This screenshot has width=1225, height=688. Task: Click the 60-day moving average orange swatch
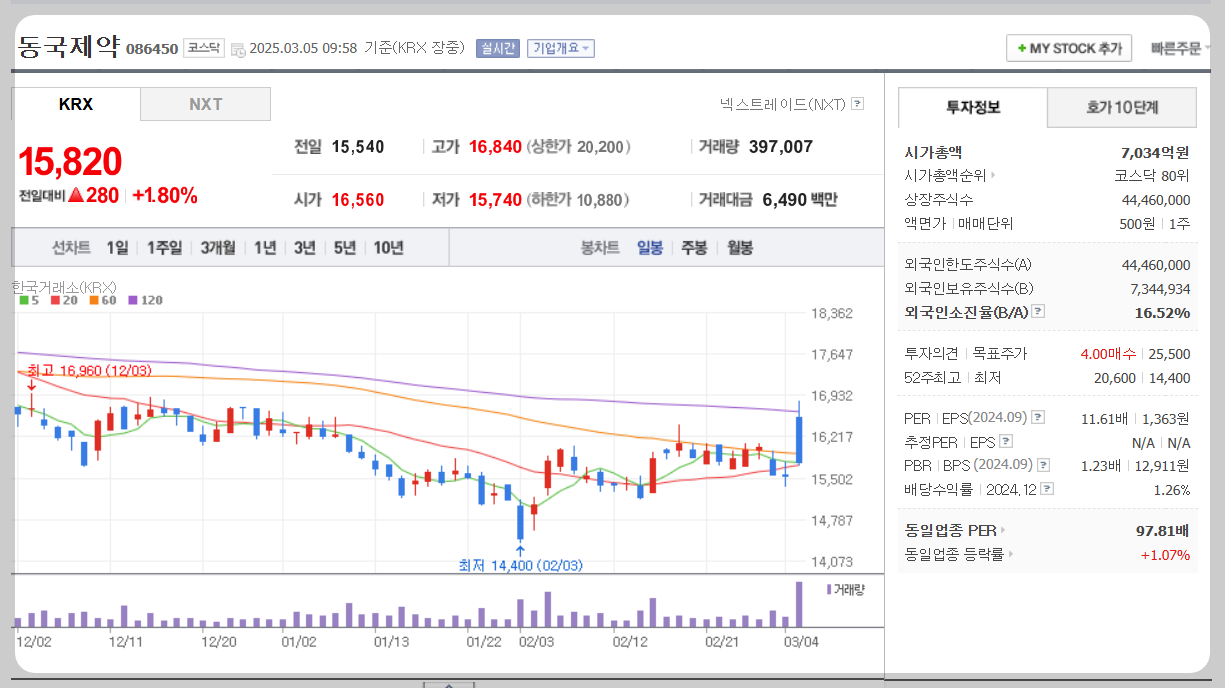tap(92, 300)
